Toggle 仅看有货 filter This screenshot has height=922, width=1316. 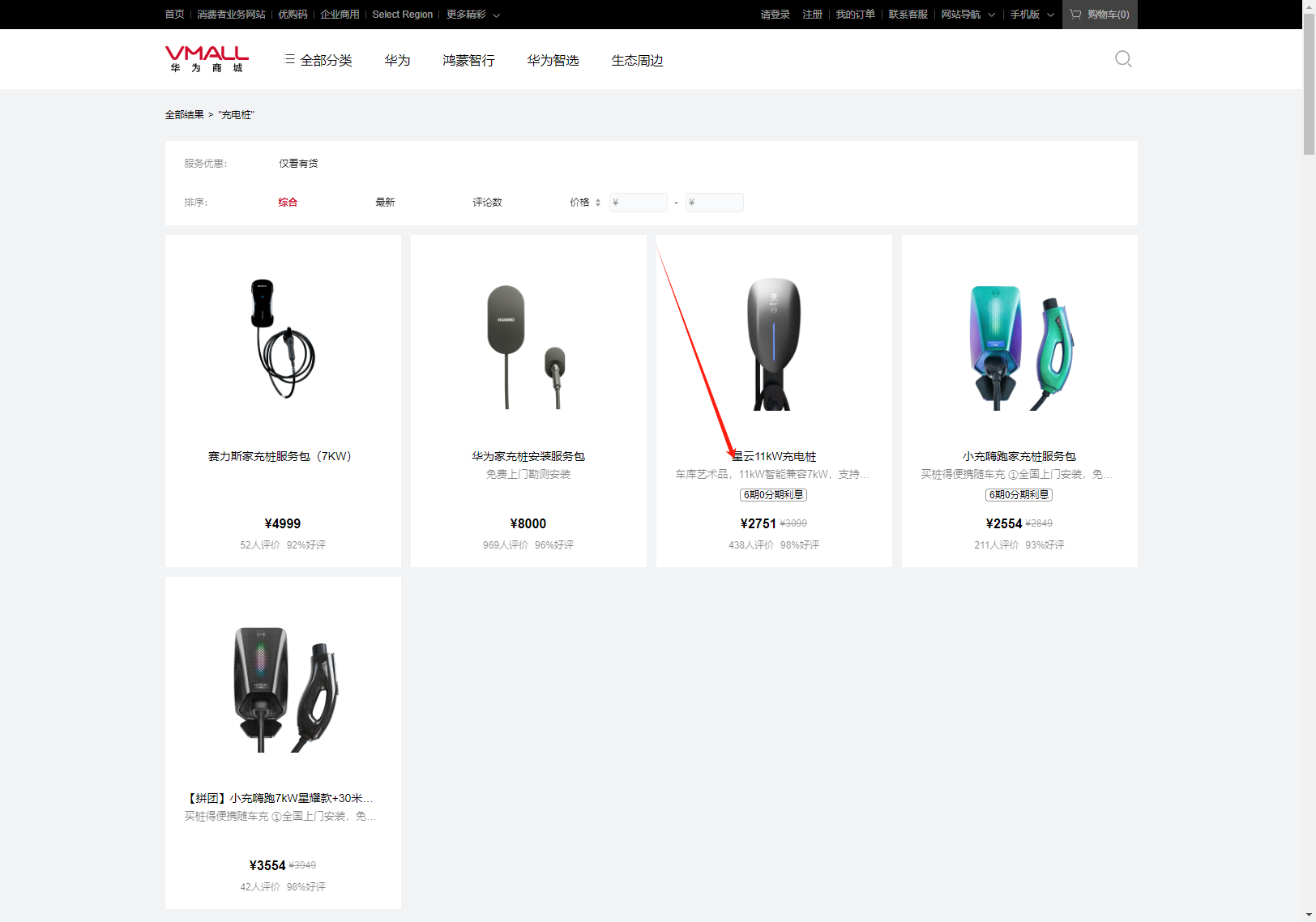298,164
